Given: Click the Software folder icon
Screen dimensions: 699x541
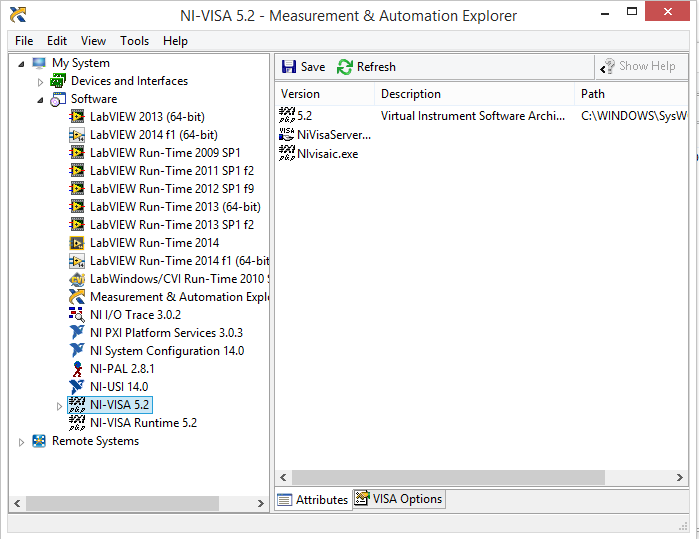Looking at the screenshot, I should (58, 99).
